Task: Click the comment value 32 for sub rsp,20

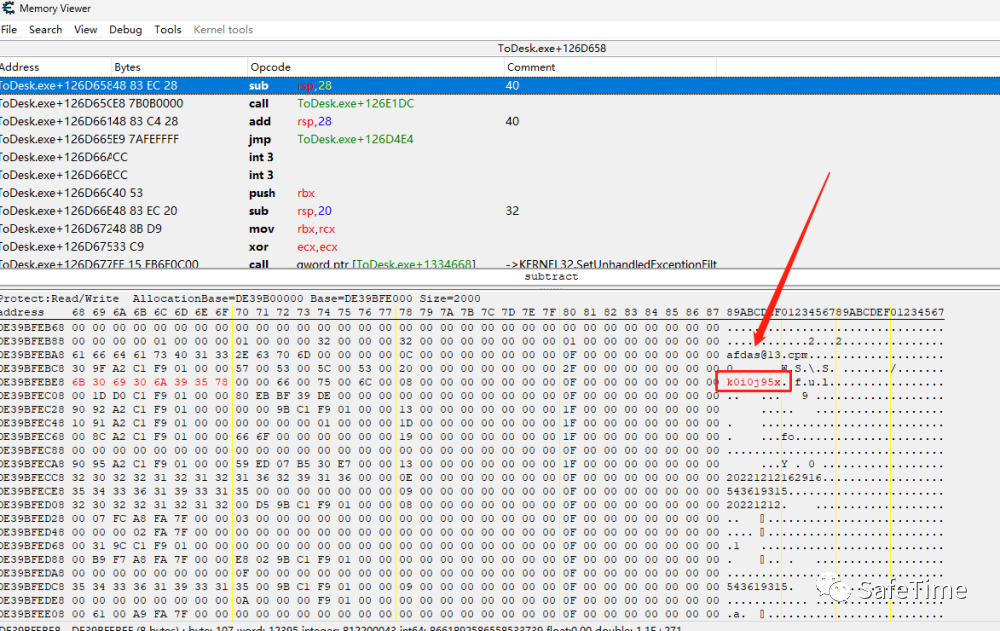Action: tap(513, 211)
